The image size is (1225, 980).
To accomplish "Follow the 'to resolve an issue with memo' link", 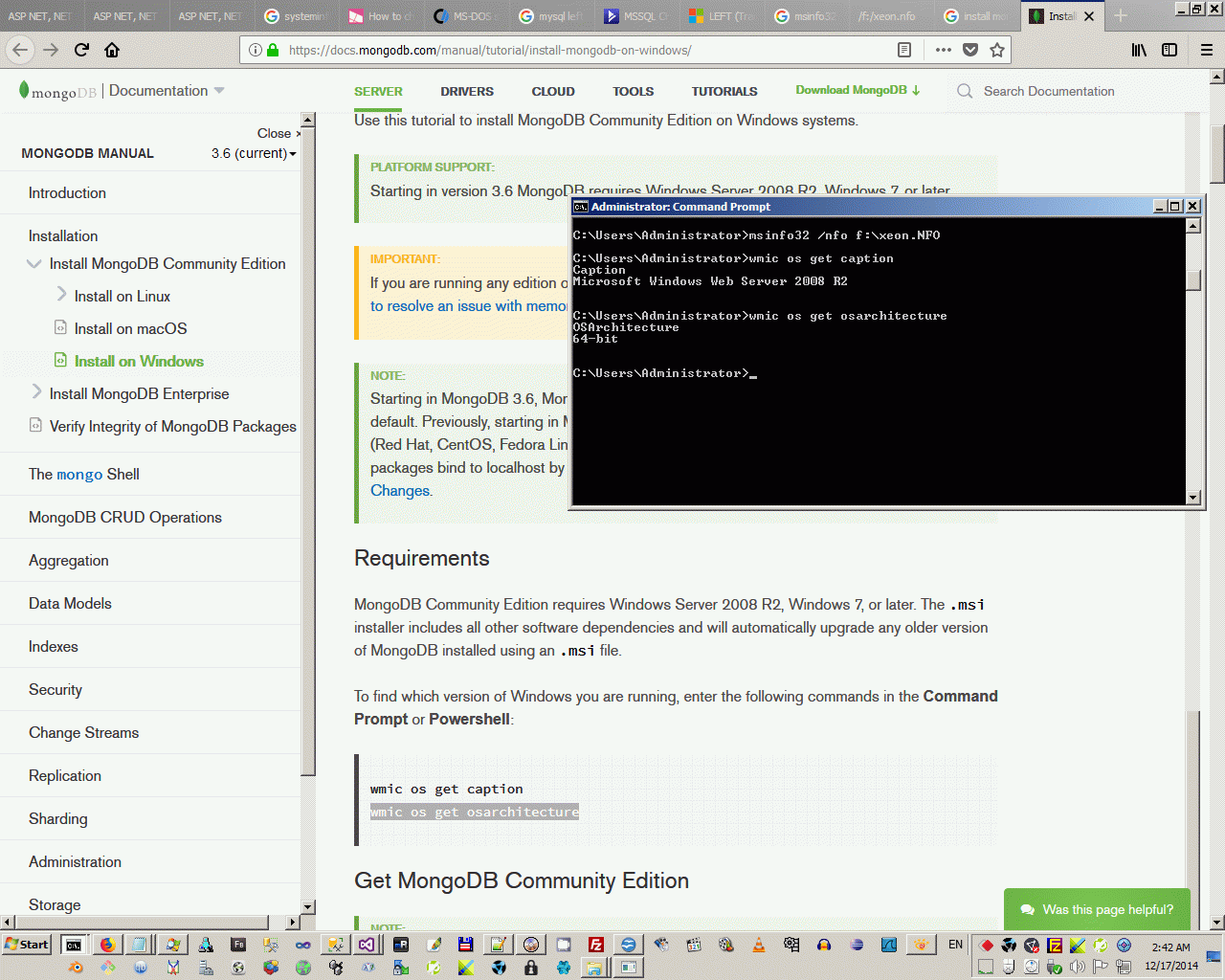I will (469, 306).
